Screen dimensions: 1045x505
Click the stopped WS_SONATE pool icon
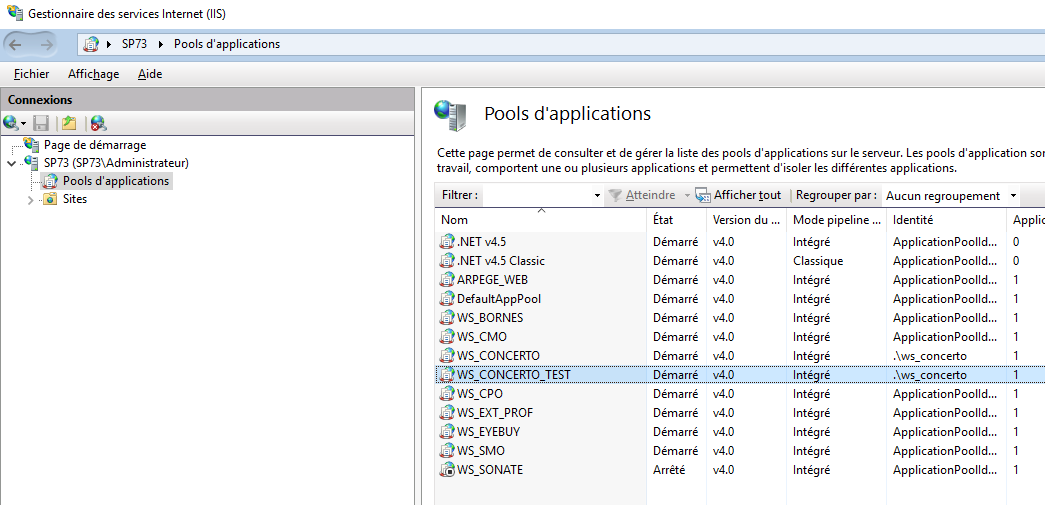click(447, 470)
